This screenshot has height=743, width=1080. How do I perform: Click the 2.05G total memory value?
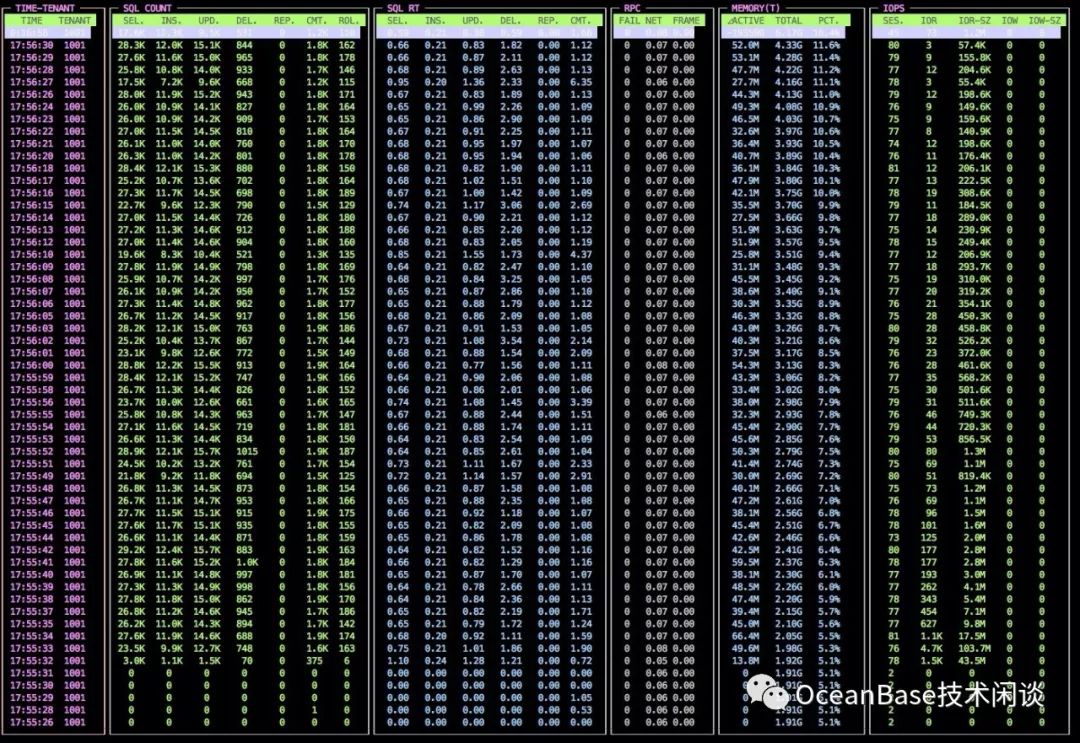(788, 636)
